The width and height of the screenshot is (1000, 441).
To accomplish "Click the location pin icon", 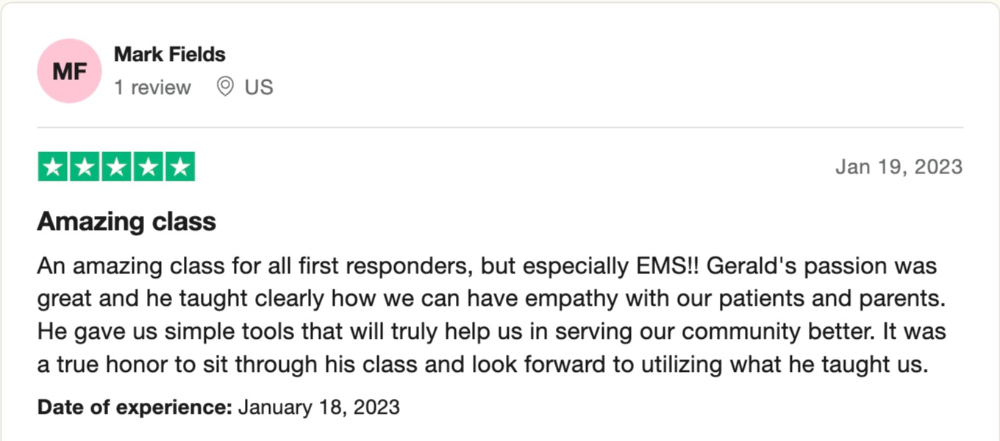I will pyautogui.click(x=225, y=87).
